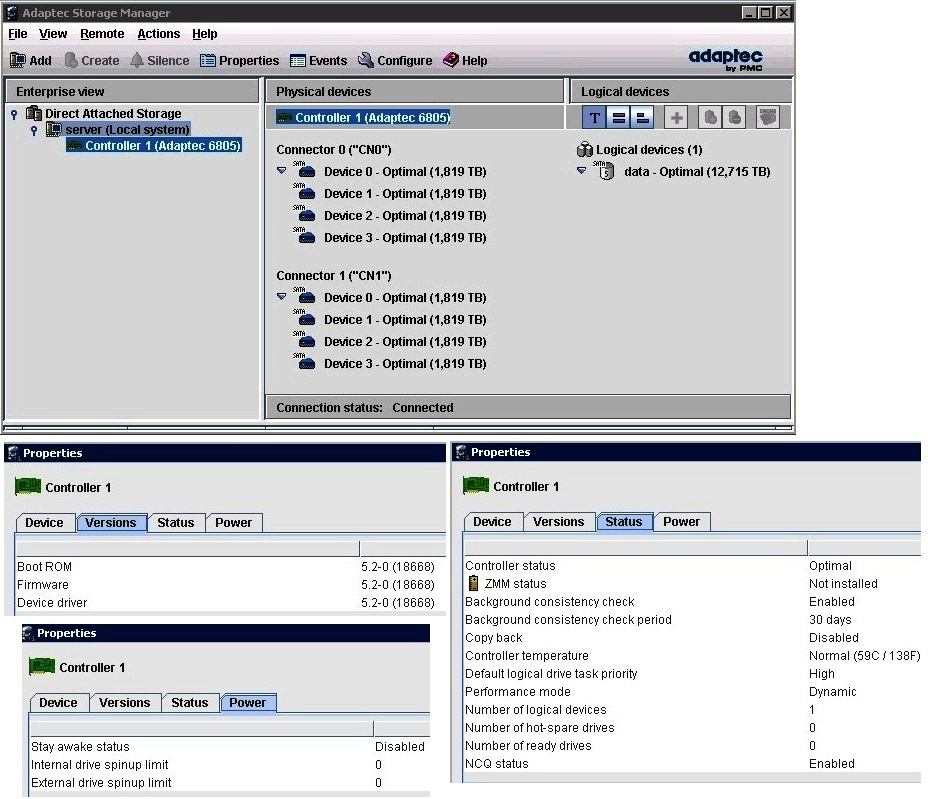Viewport: 928px width, 799px height.
Task: Open the Events toolbar button
Action: 318,60
